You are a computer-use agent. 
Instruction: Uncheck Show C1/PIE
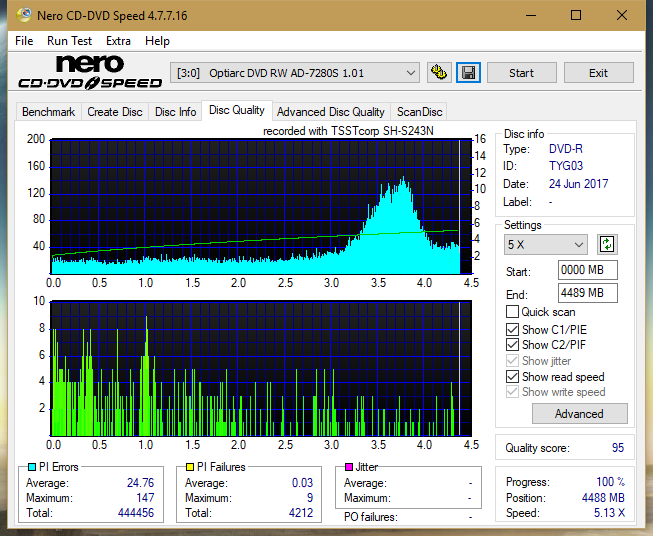coord(512,329)
